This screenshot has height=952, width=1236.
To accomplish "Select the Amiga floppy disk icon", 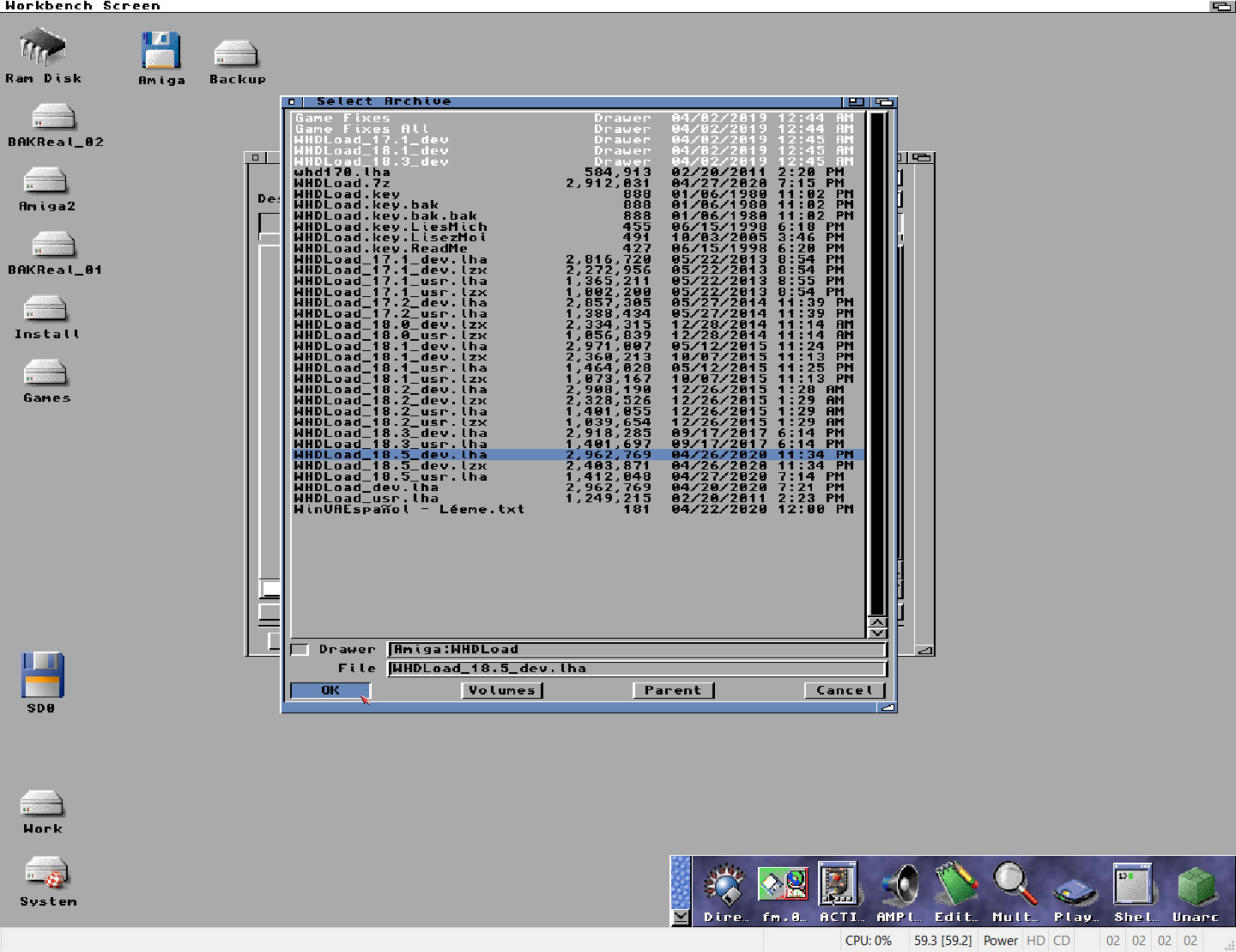I will [x=161, y=58].
